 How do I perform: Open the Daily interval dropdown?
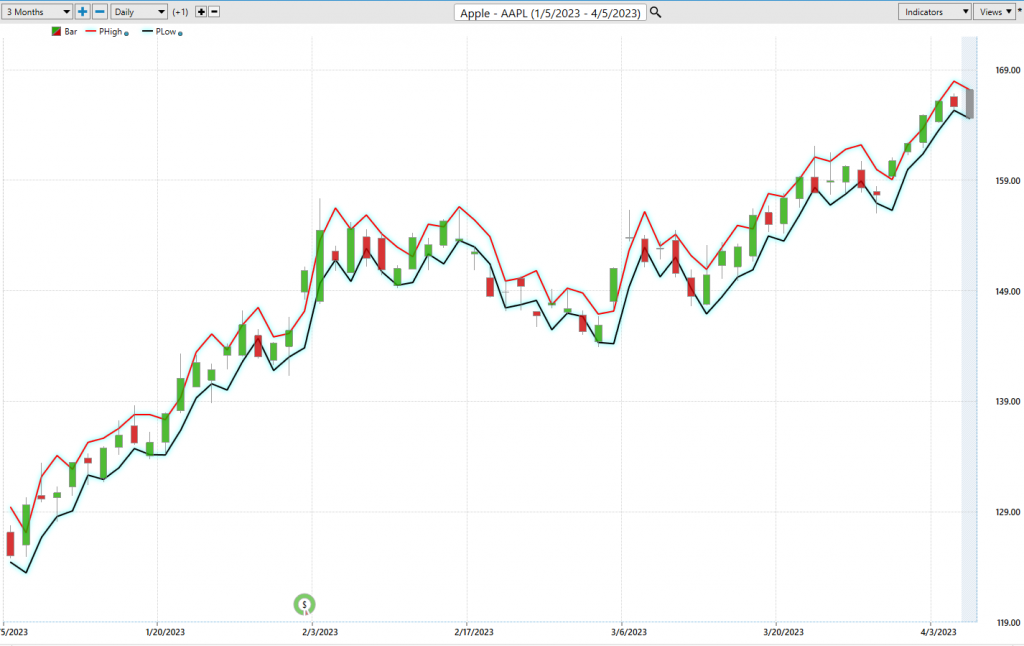tap(138, 12)
